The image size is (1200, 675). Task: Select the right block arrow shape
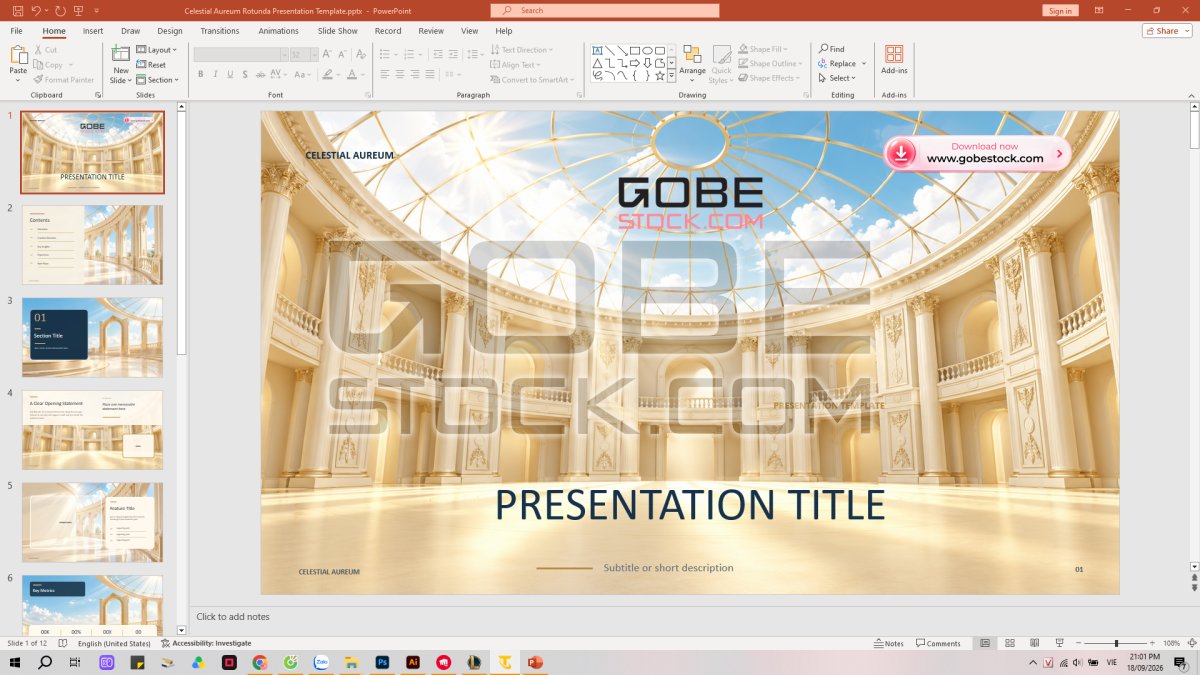634,63
